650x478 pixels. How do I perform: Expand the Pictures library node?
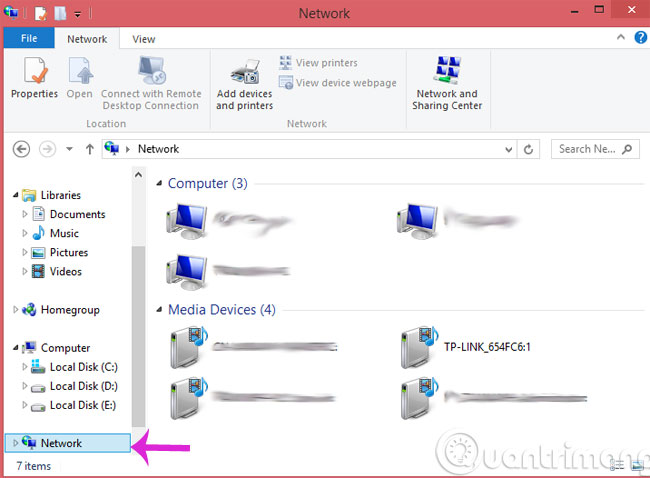click(x=24, y=252)
